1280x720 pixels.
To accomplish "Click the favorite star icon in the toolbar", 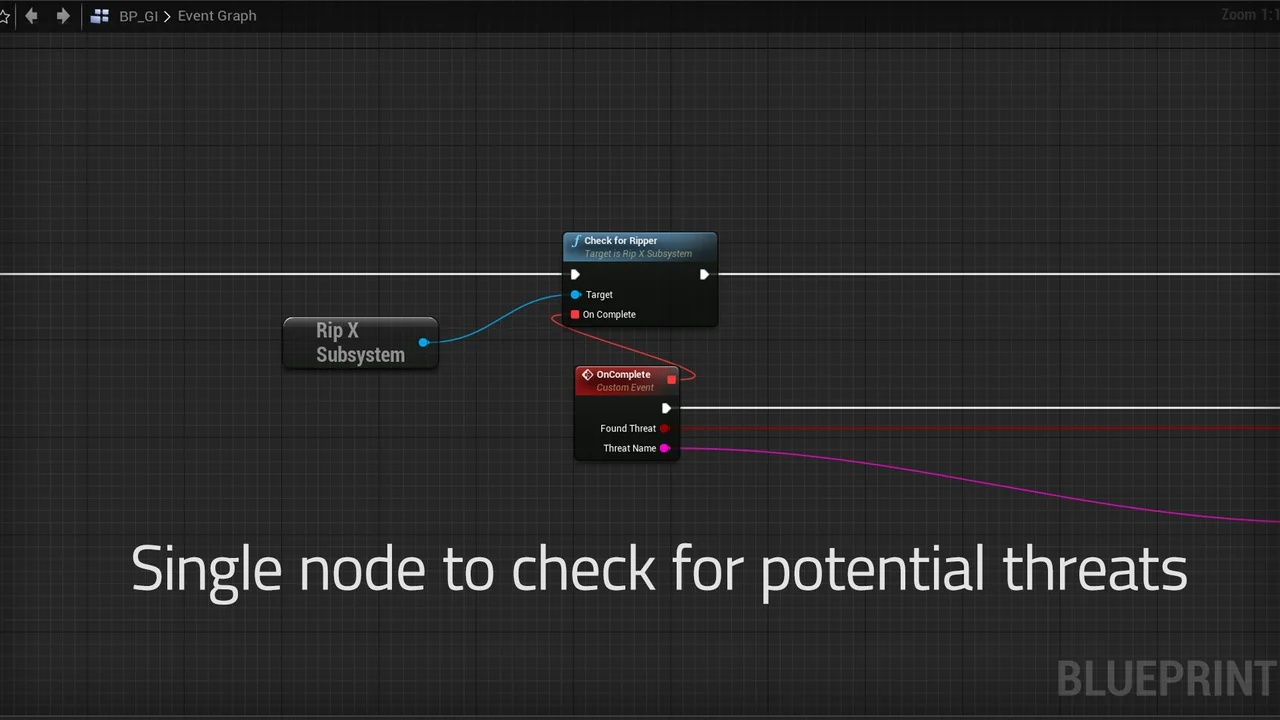I will 6,15.
